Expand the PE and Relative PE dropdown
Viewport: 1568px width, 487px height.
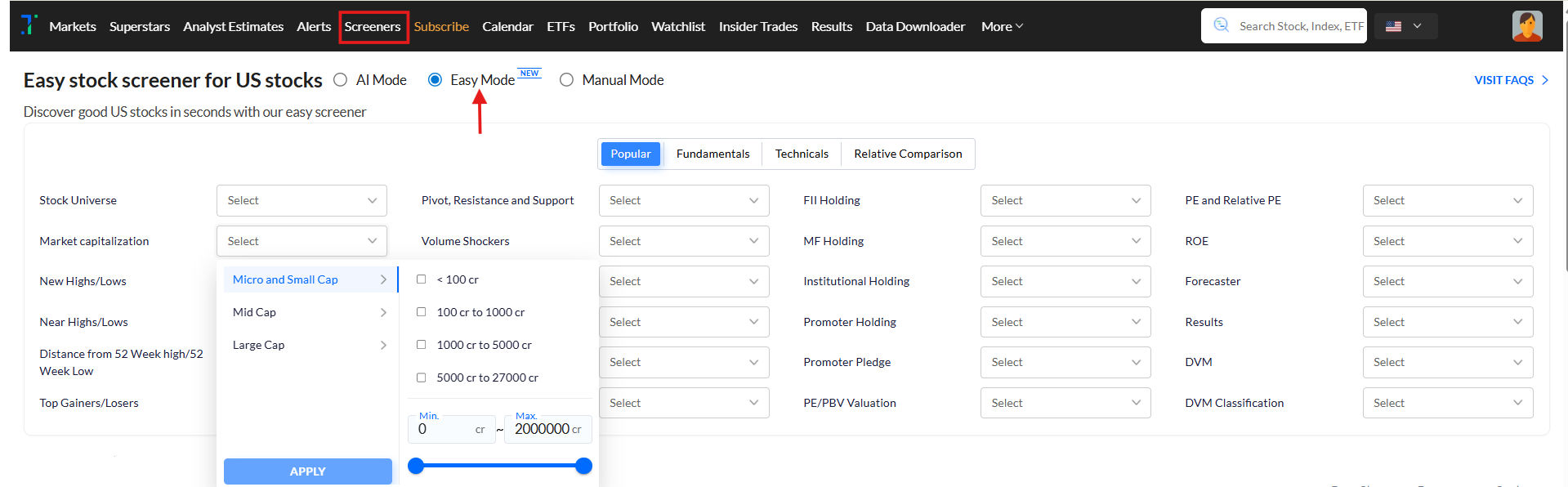1447,200
